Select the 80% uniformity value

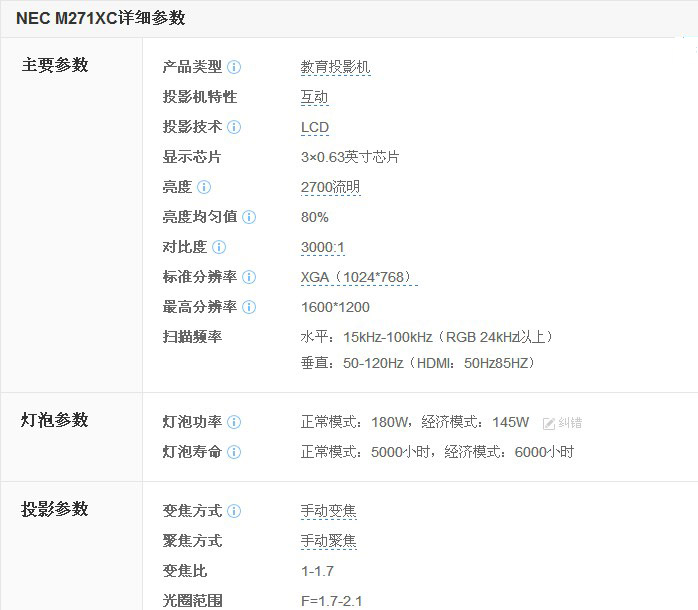coord(315,217)
